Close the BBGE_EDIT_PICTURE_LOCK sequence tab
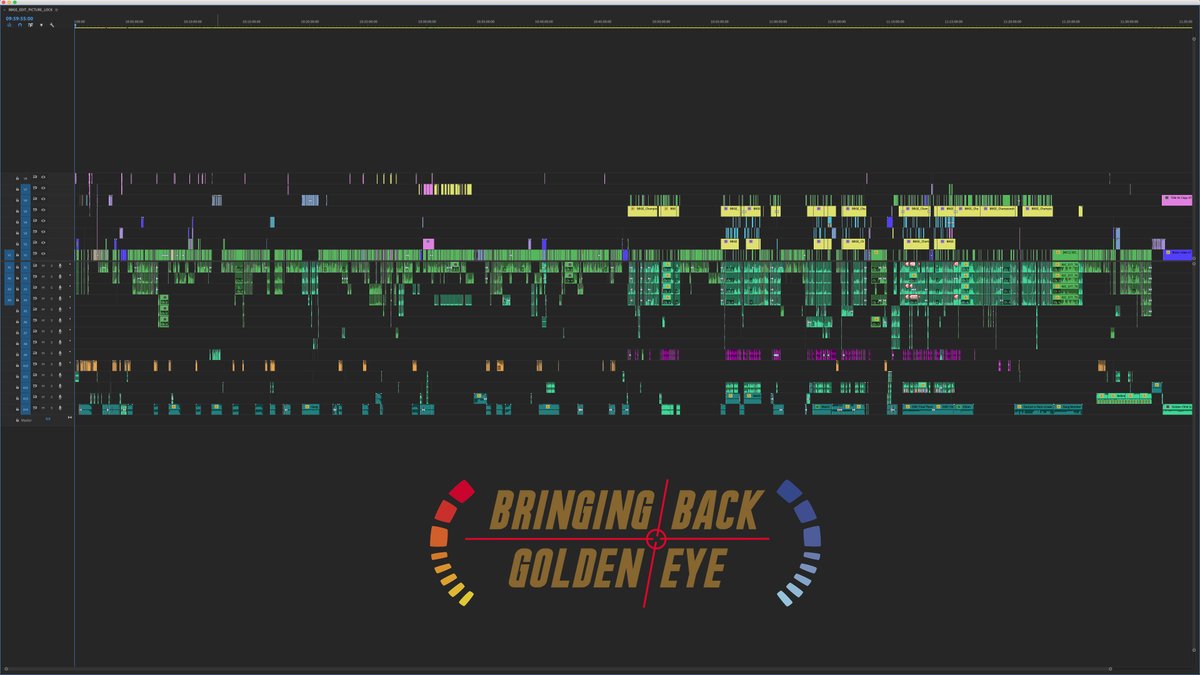This screenshot has height=675, width=1200. (x=4, y=10)
